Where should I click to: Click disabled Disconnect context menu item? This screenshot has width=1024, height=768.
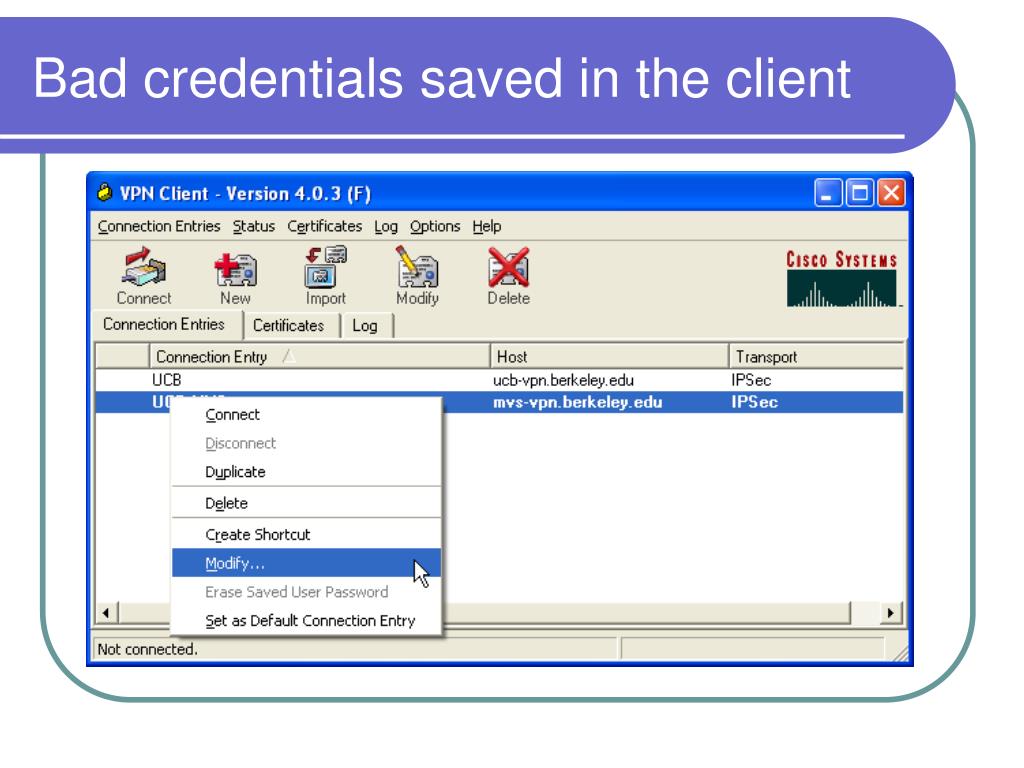(x=306, y=443)
